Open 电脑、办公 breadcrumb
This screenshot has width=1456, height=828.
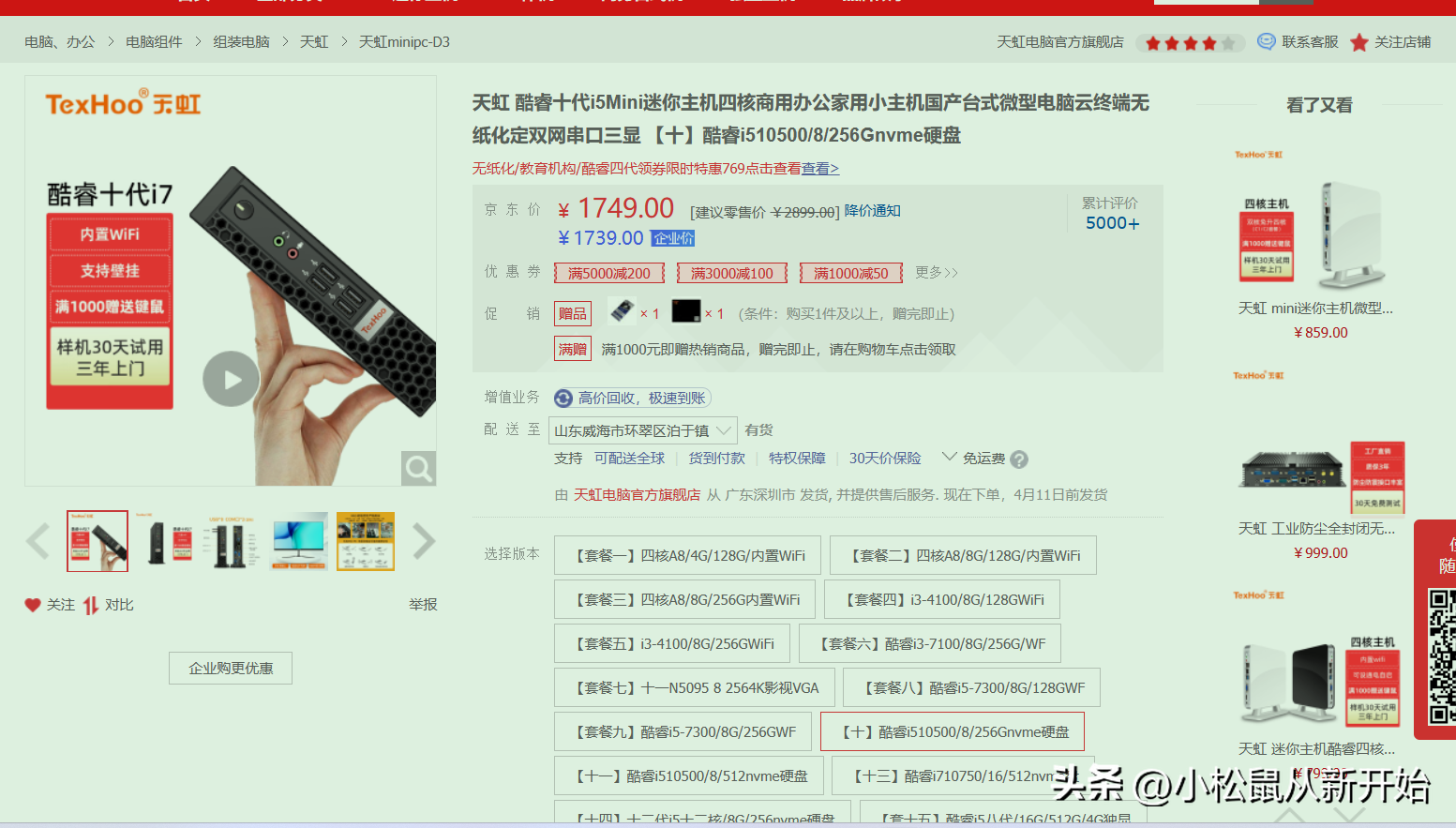click(60, 42)
